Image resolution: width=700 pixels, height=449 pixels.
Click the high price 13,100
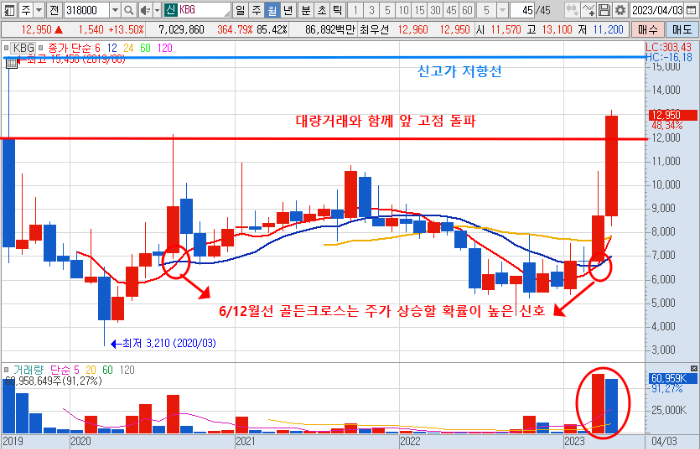[557, 30]
